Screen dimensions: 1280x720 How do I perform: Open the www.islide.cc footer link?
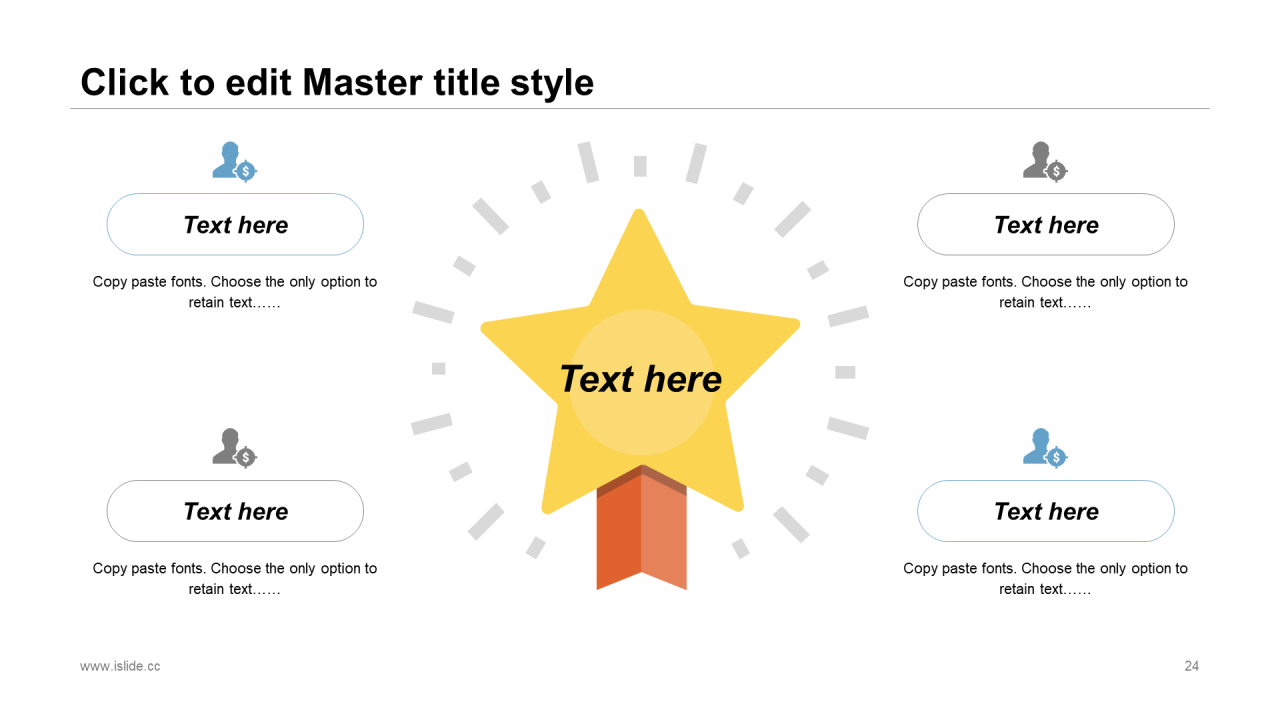point(120,666)
